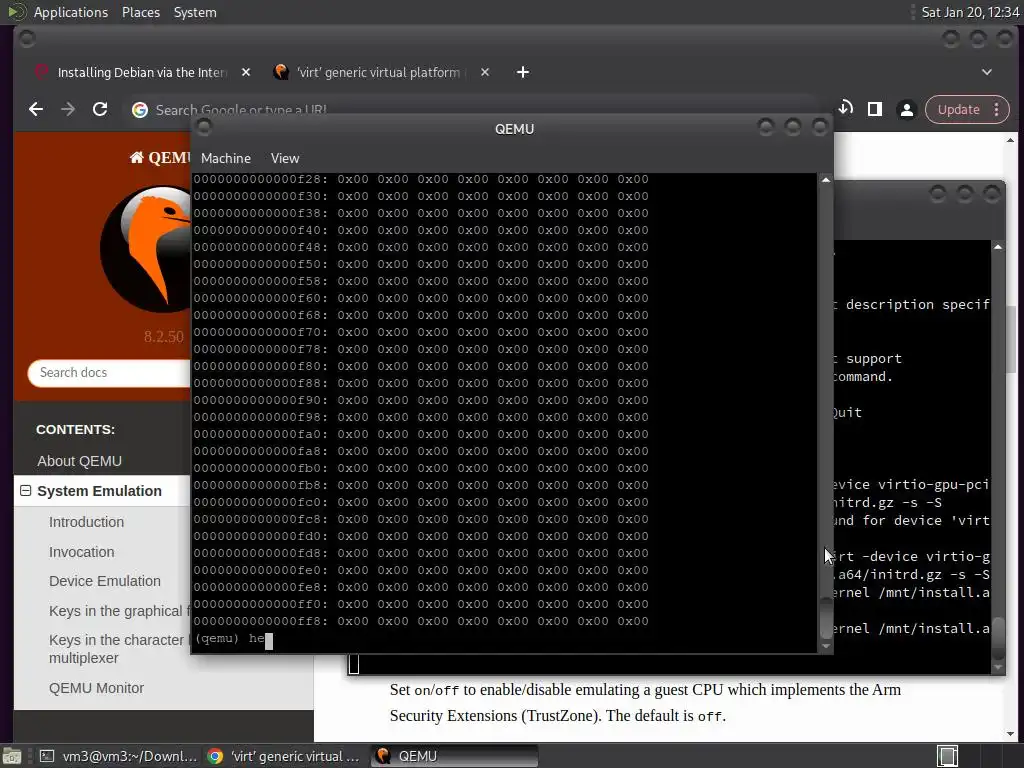Image resolution: width=1024 pixels, height=768 pixels.
Task: Close the 'virt' generic virtual platform tab
Action: pos(485,72)
